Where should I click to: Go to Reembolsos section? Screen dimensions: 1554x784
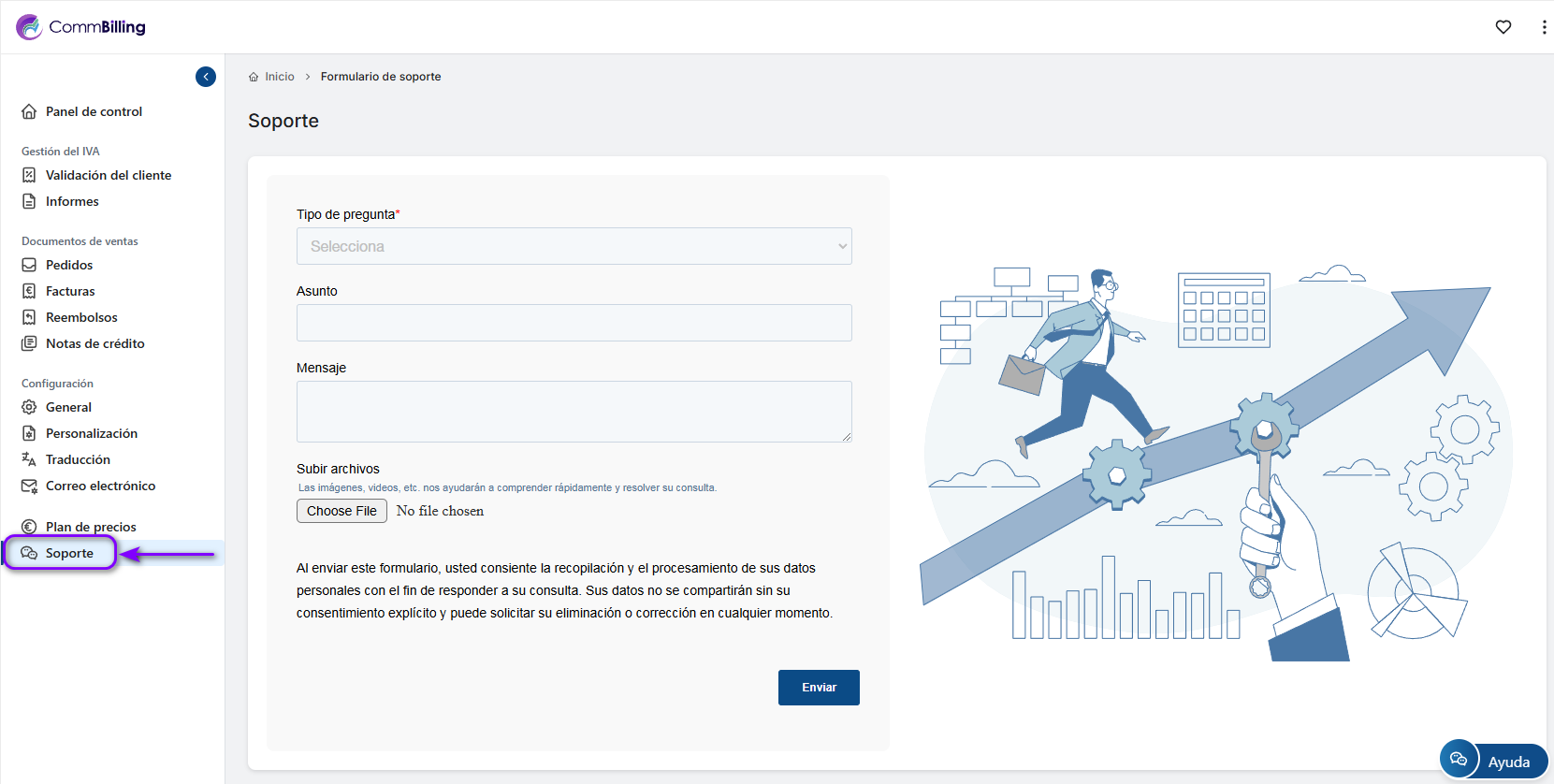pyautogui.click(x=81, y=317)
